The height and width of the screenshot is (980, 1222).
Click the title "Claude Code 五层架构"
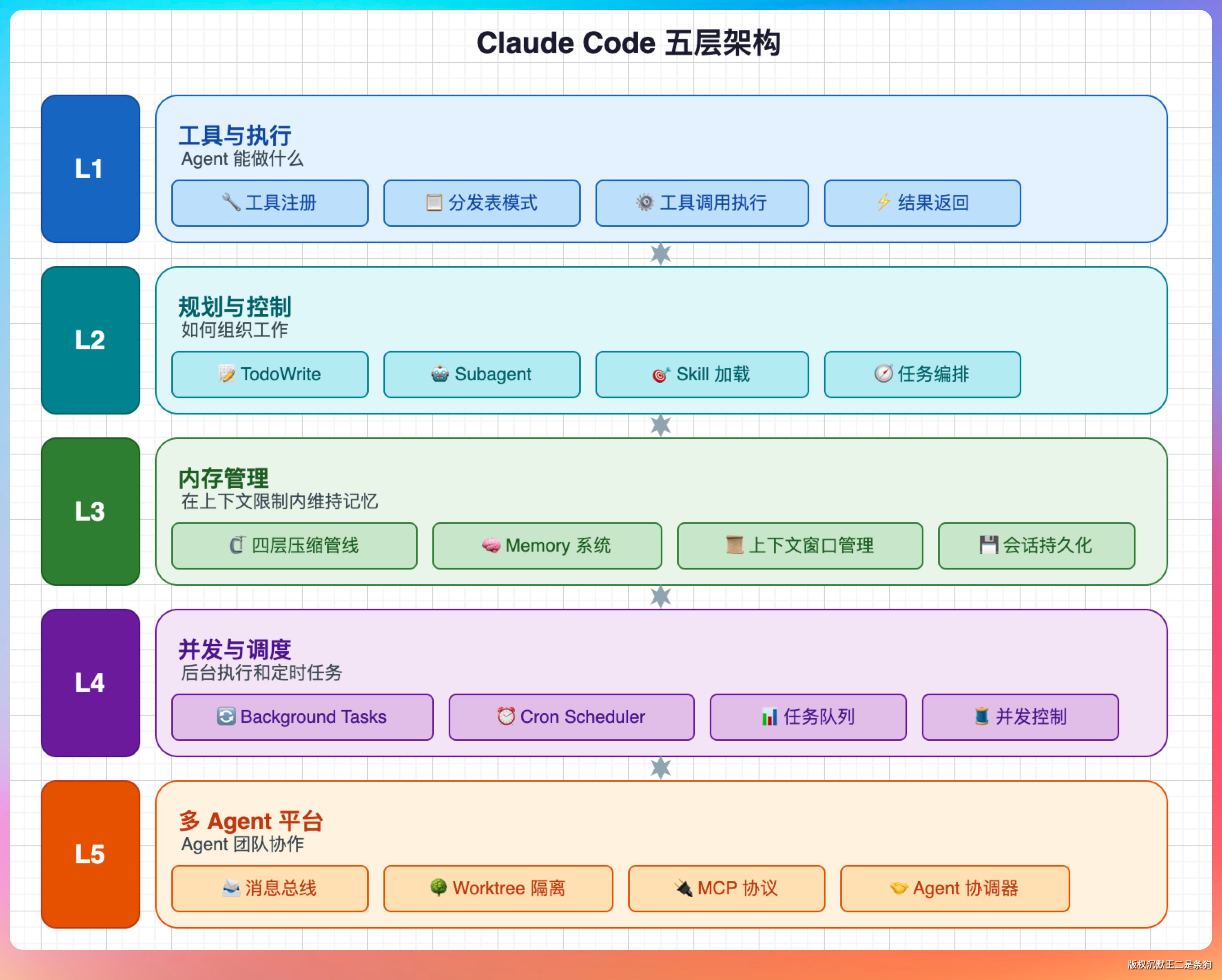629,43
